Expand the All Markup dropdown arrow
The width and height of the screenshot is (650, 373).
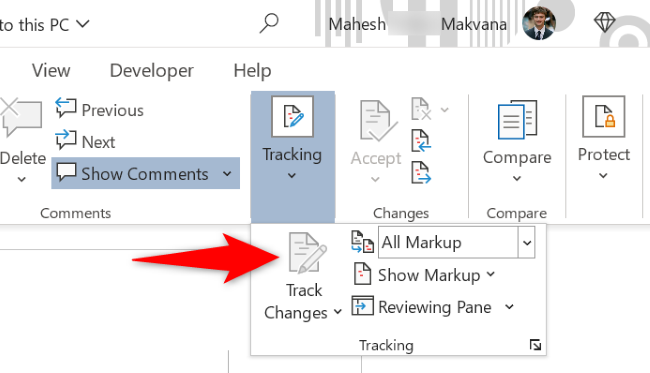pos(527,242)
